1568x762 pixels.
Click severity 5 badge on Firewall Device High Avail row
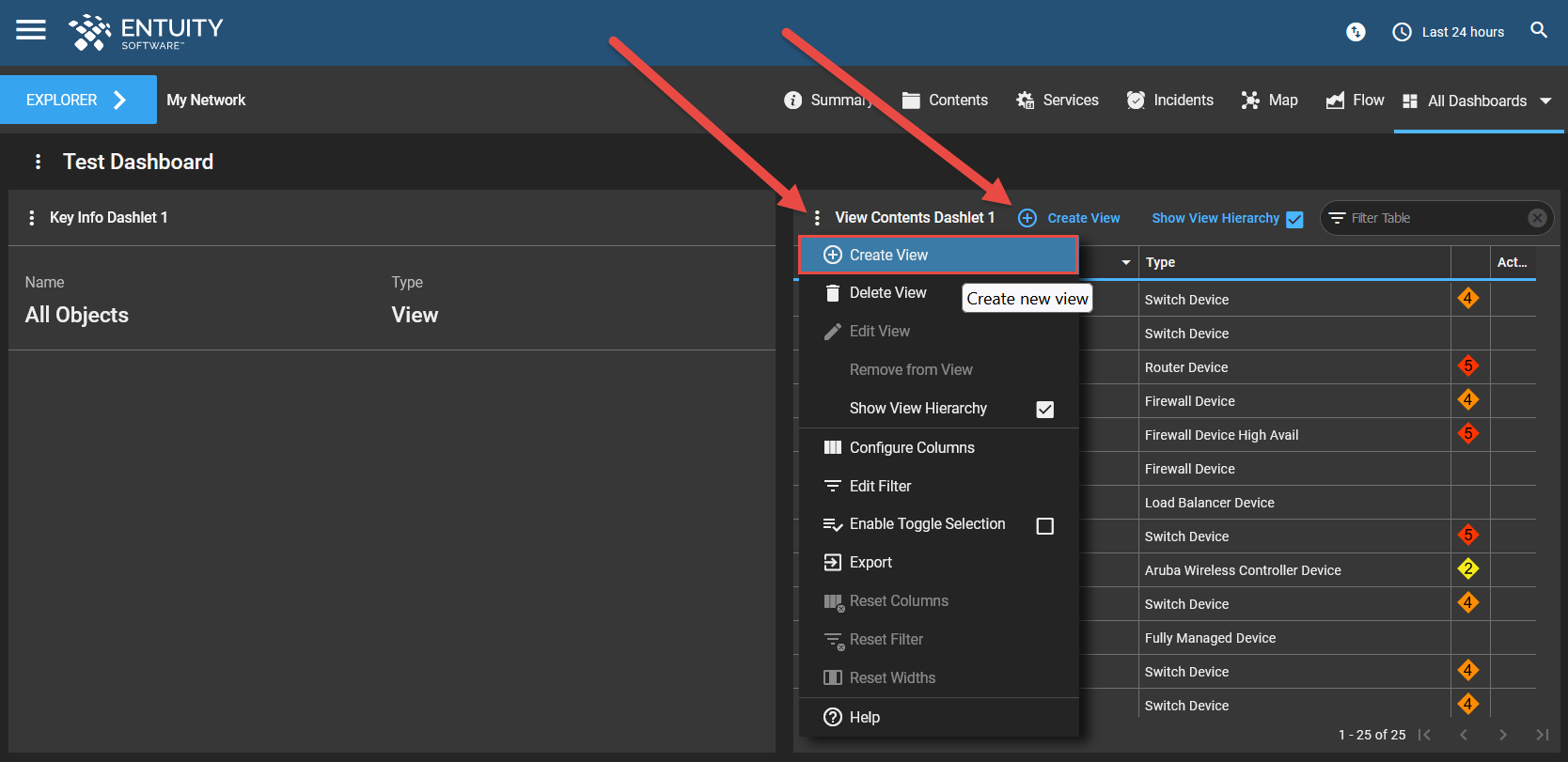1468,434
